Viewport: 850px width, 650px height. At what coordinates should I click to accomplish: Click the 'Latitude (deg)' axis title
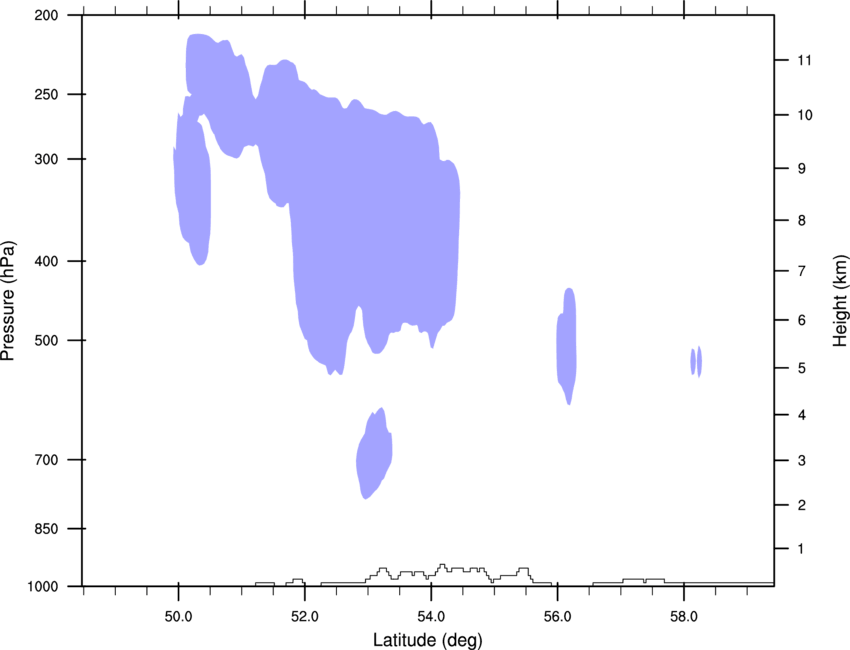click(427, 640)
